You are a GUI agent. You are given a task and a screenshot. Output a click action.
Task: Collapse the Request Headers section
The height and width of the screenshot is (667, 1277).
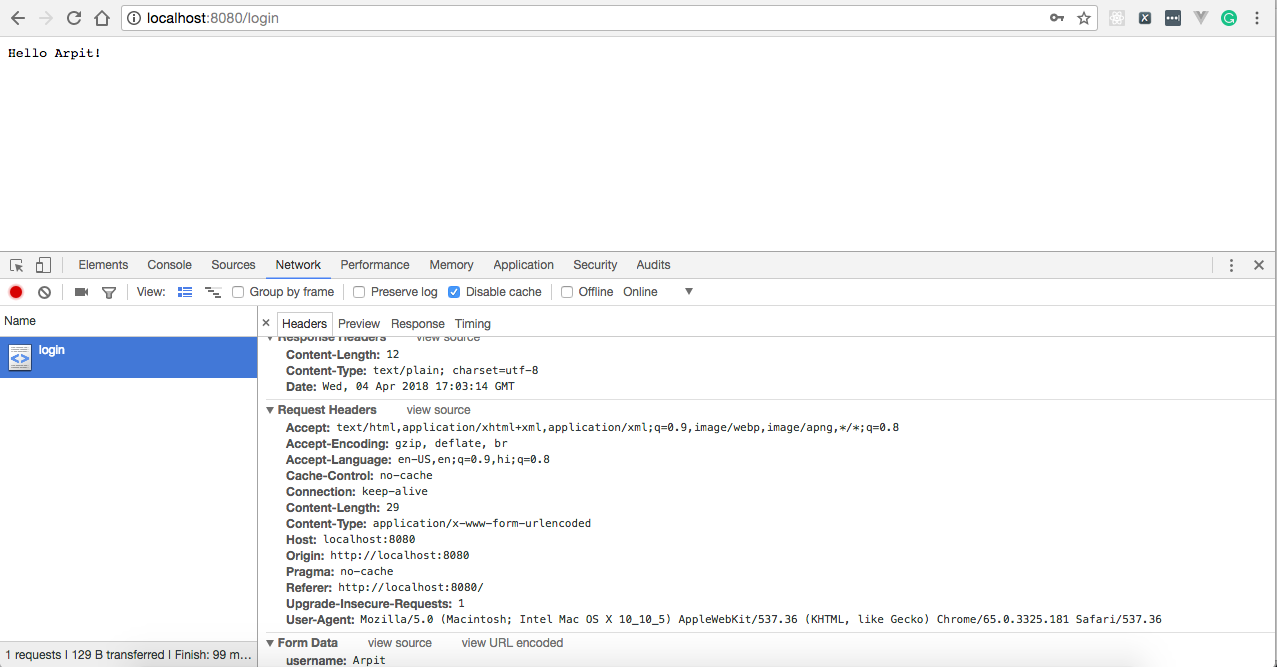tap(270, 410)
